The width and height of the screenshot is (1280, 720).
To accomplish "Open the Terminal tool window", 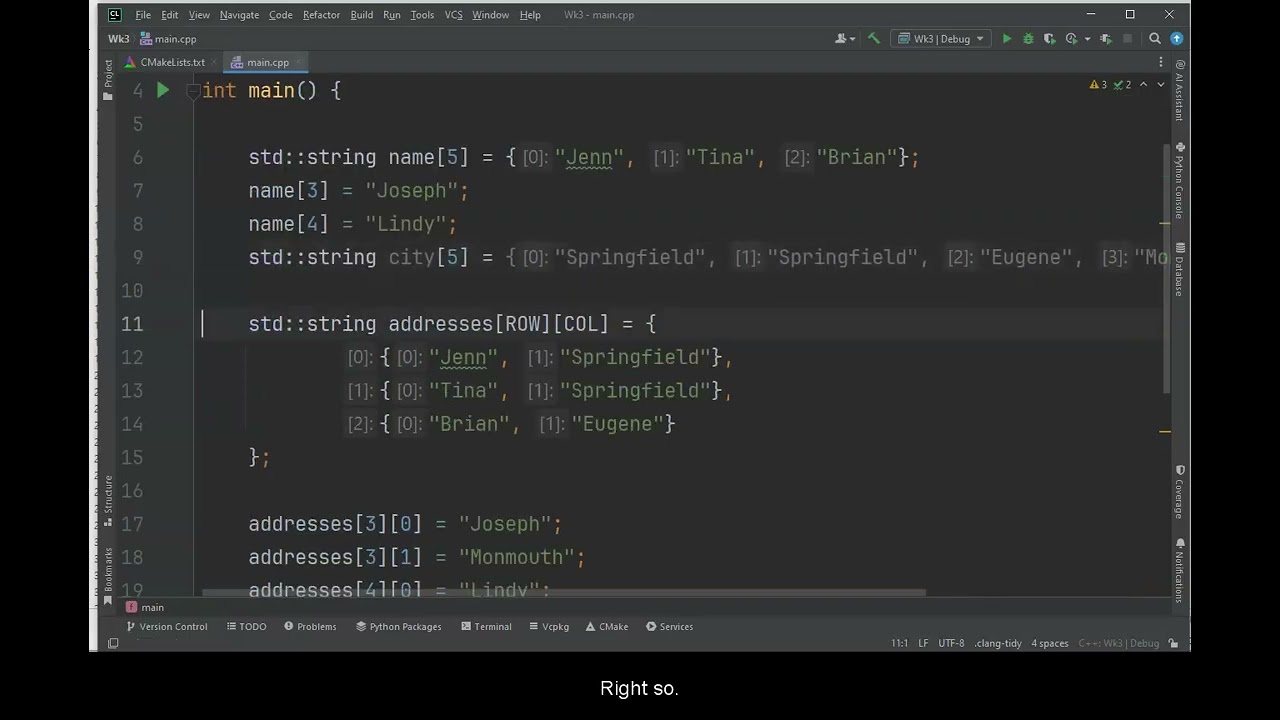I will tap(486, 627).
